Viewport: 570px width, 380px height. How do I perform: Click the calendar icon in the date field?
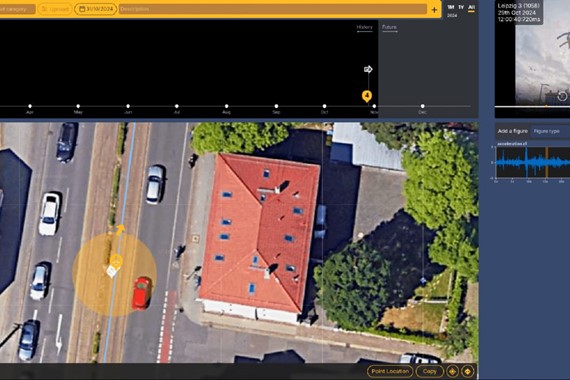click(x=82, y=9)
